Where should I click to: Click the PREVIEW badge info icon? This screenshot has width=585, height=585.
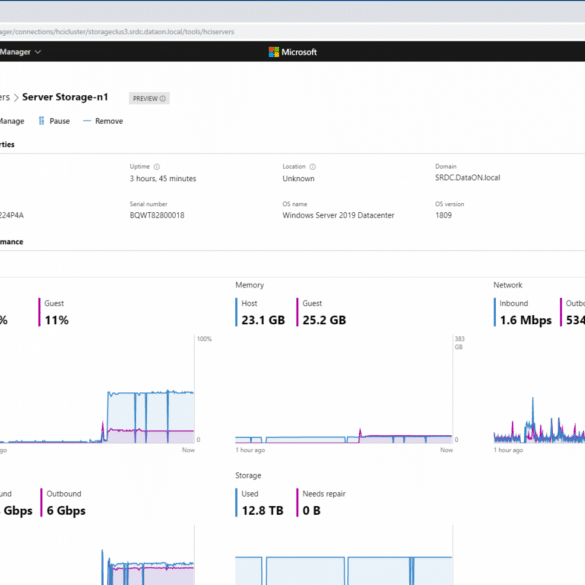(x=163, y=98)
